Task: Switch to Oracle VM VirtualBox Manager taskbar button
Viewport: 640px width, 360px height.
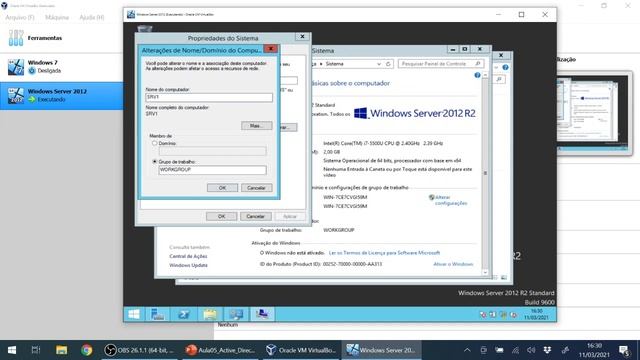Action: click(301, 350)
